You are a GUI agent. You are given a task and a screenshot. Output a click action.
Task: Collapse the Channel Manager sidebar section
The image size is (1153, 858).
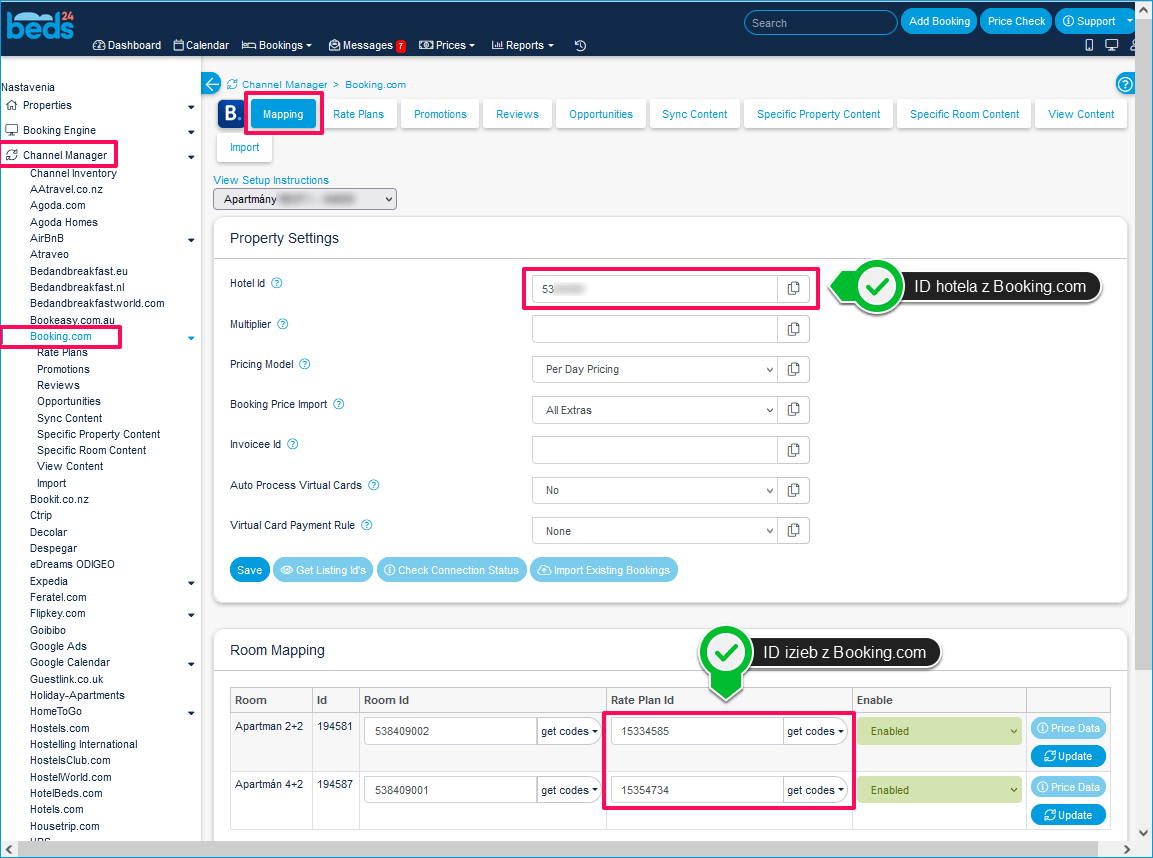pyautogui.click(x=191, y=156)
